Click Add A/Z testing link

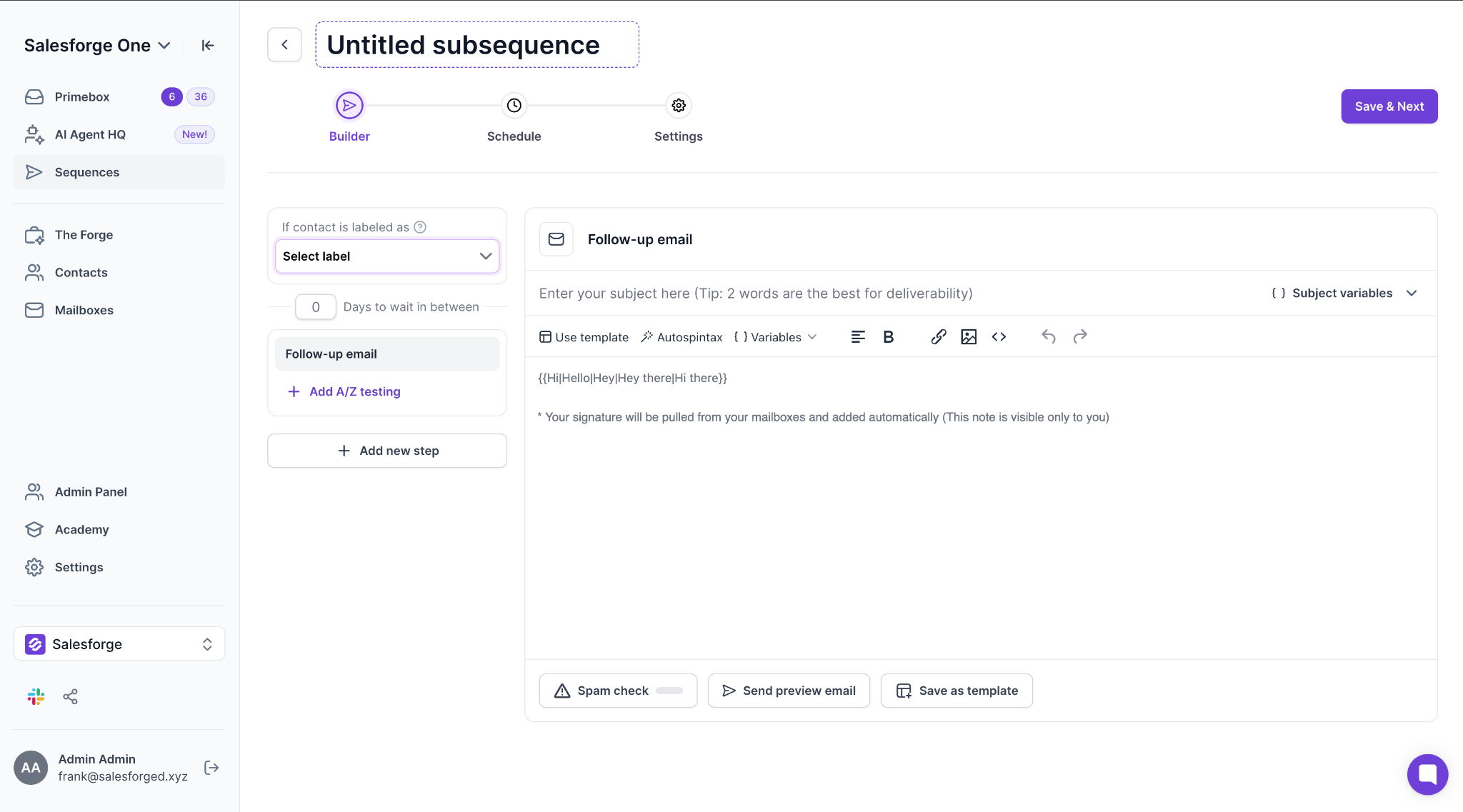[344, 391]
